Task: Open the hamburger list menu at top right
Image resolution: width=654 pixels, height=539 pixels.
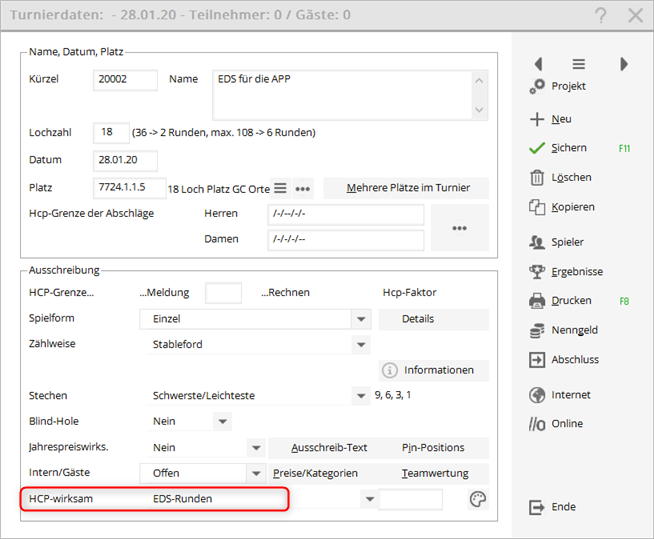Action: pos(578,64)
